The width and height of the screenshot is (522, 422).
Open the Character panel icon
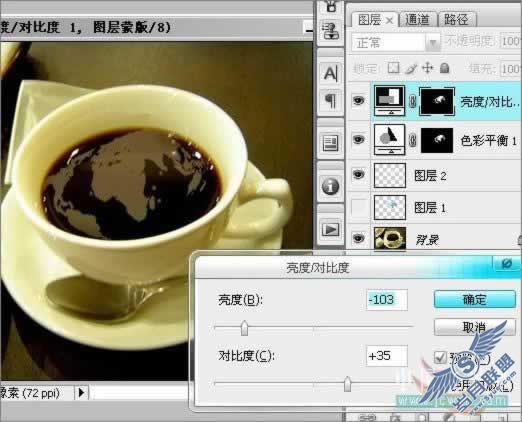coord(330,73)
